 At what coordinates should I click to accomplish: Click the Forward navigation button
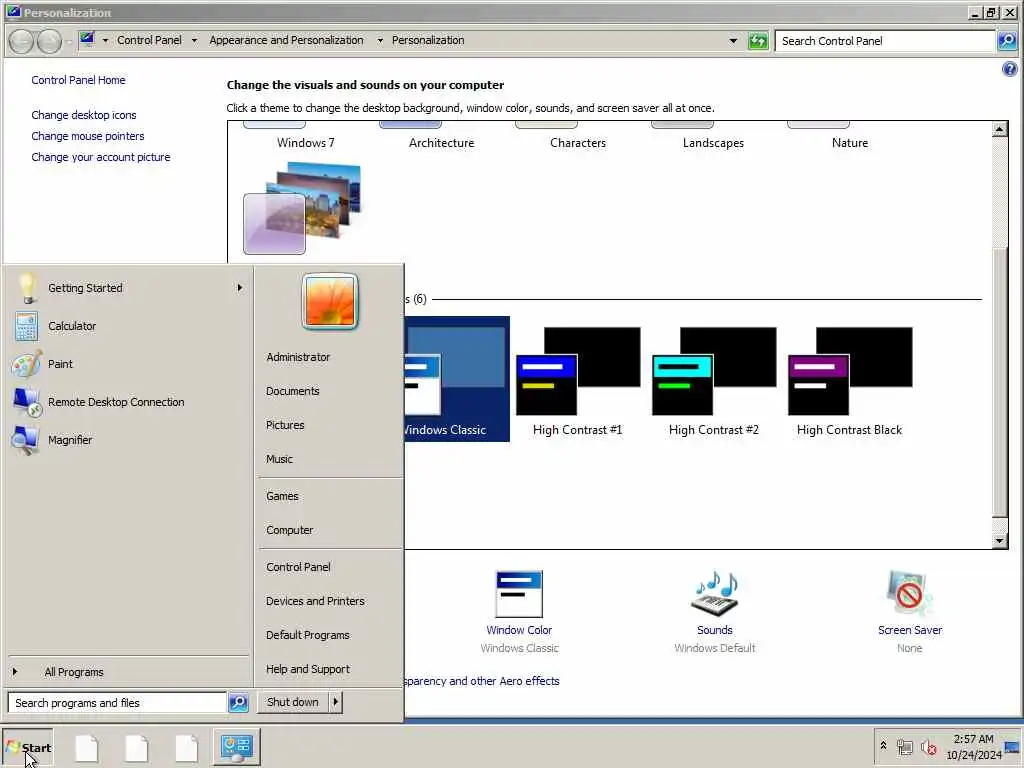click(49, 41)
